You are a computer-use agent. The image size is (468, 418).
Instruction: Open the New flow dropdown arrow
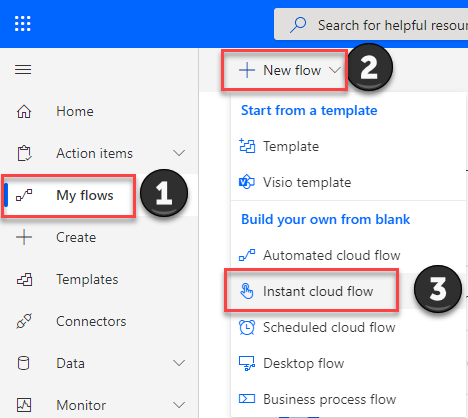click(x=335, y=70)
